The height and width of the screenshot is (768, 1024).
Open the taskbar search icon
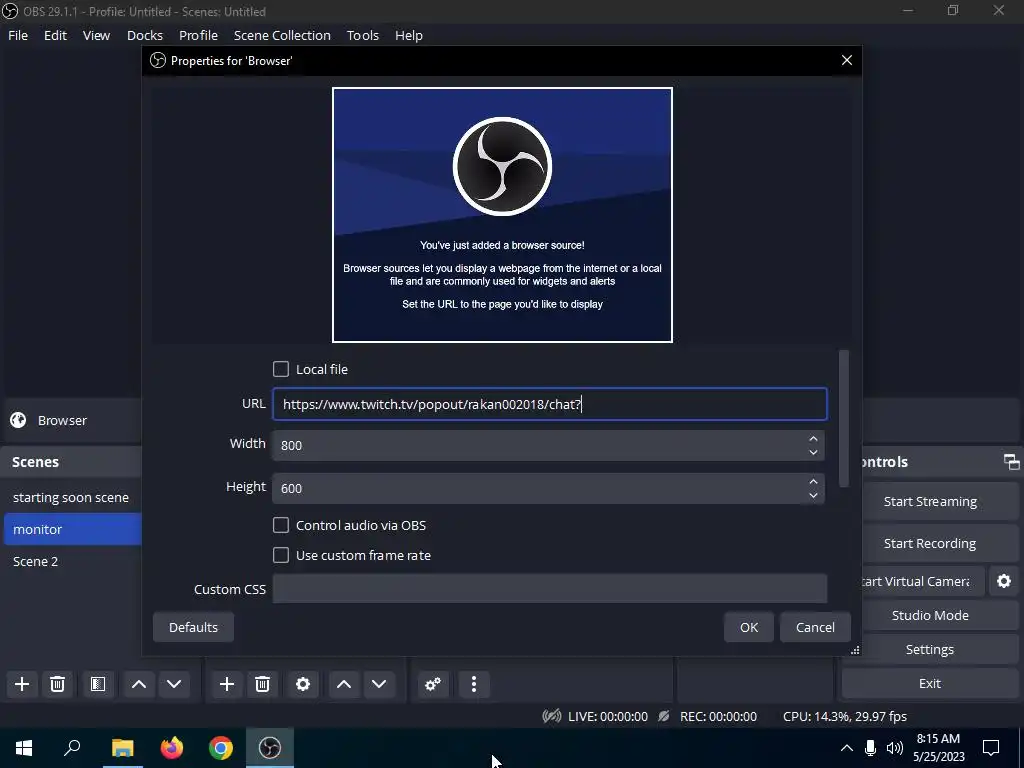point(72,748)
